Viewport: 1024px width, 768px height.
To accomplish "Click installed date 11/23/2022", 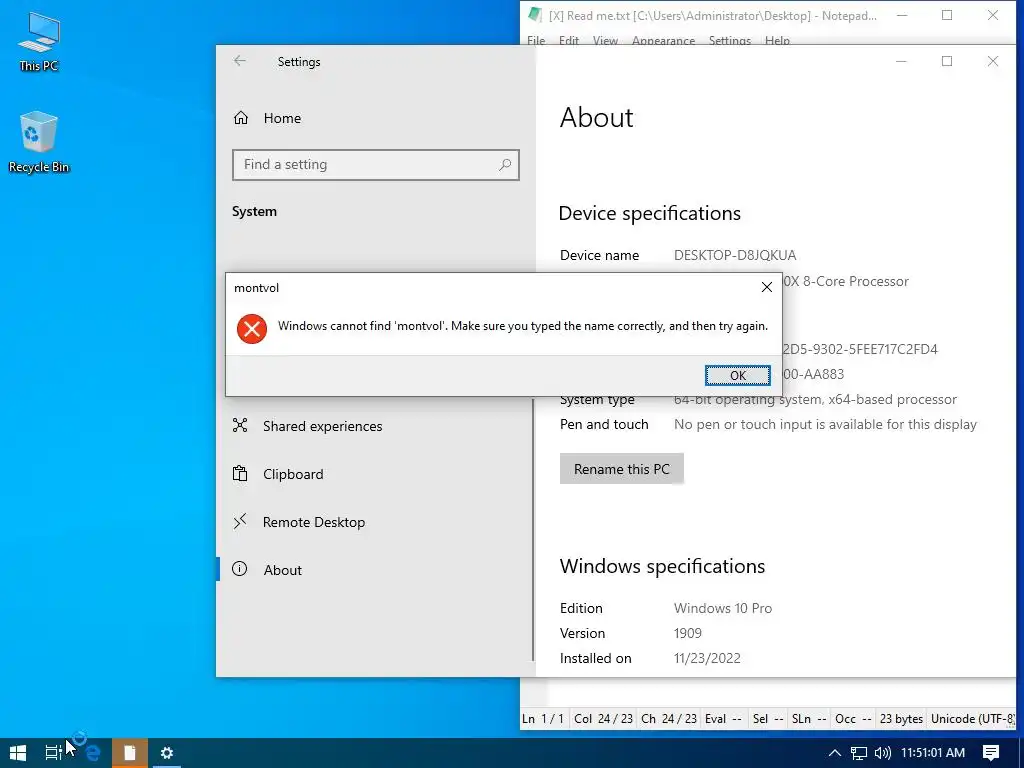I will pyautogui.click(x=707, y=658).
